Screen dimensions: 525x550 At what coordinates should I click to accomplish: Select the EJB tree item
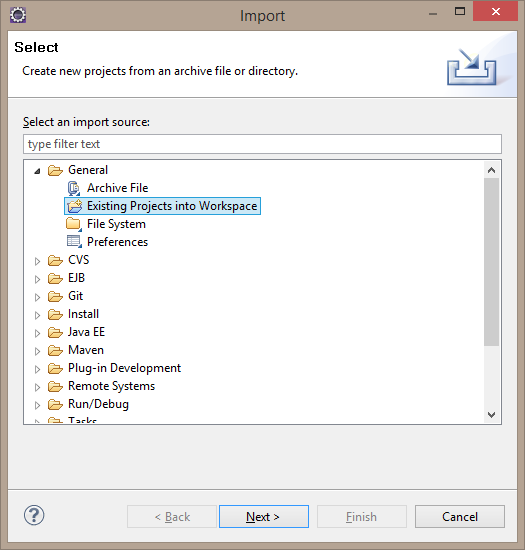[x=76, y=278]
